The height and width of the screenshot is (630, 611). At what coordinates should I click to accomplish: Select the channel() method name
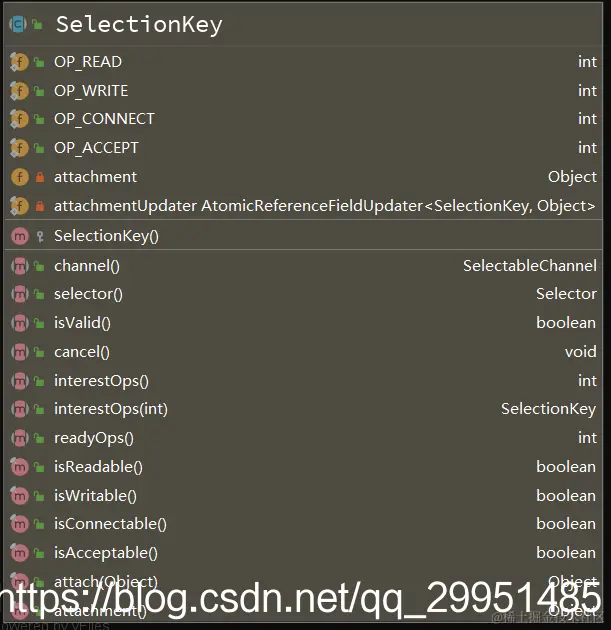(87, 266)
